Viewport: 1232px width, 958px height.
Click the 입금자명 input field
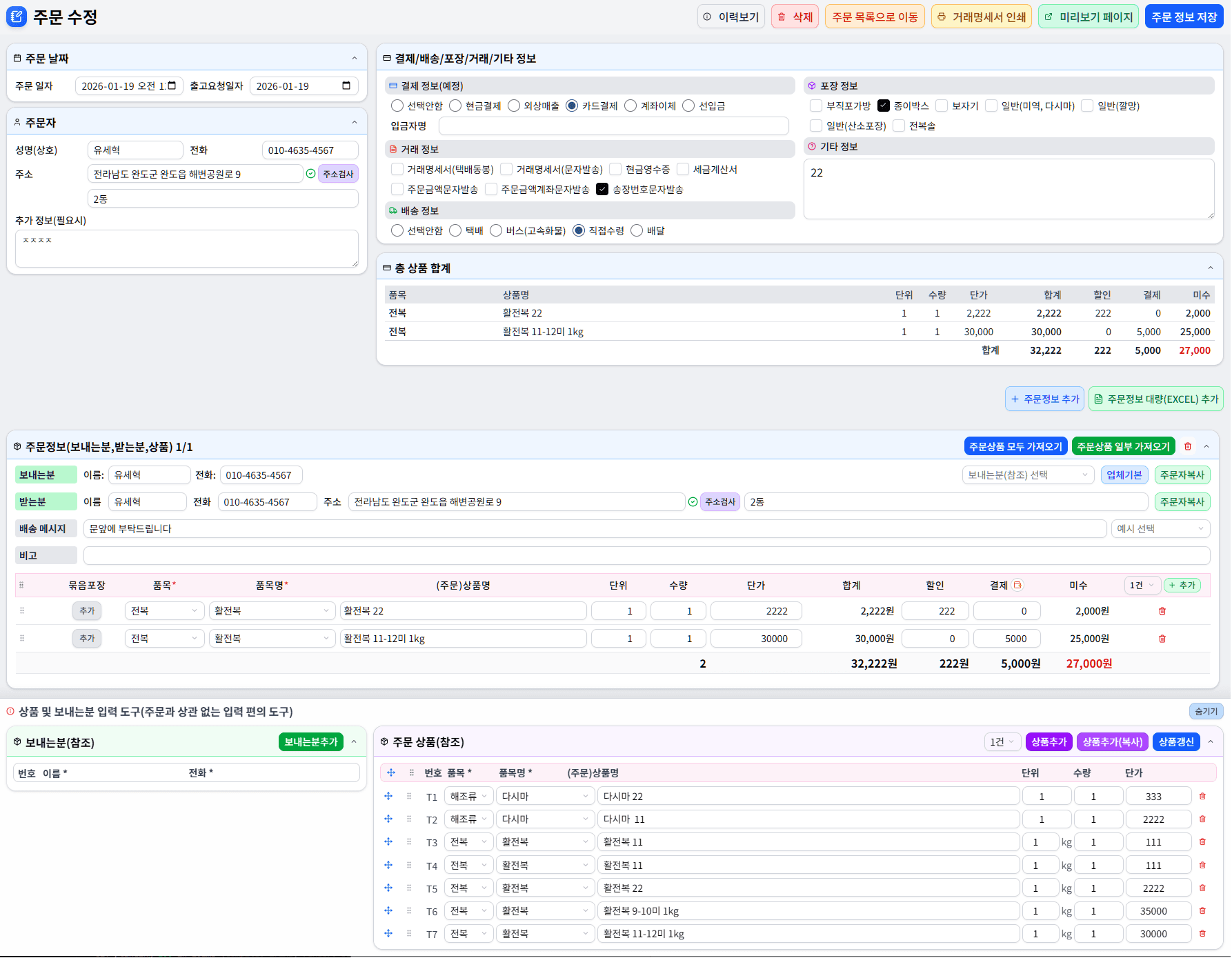[x=613, y=126]
